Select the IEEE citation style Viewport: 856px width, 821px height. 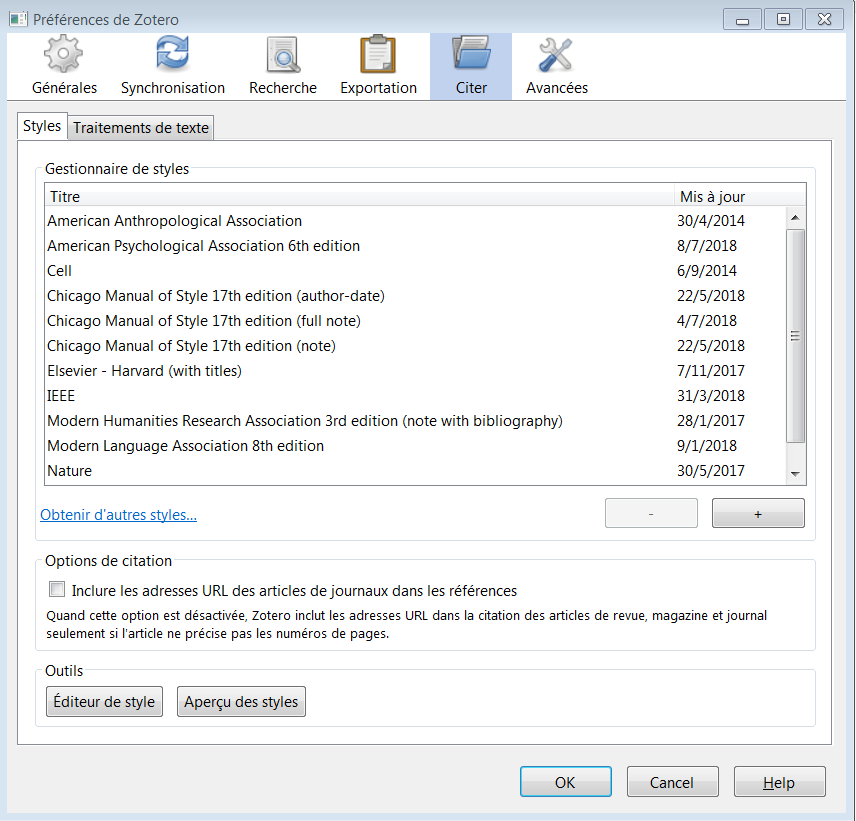61,396
